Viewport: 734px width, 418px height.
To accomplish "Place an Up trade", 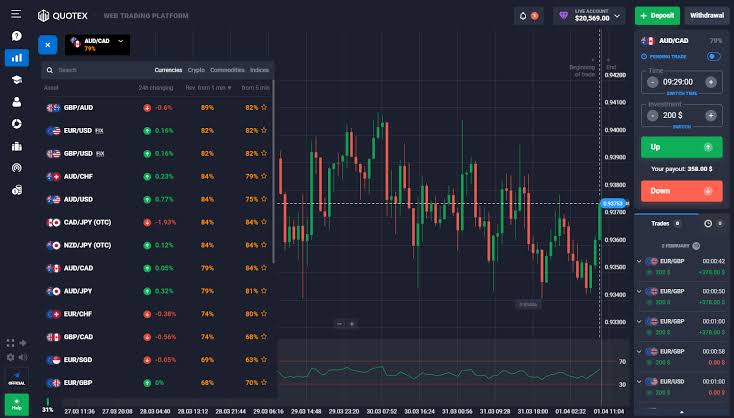I will click(x=682, y=147).
